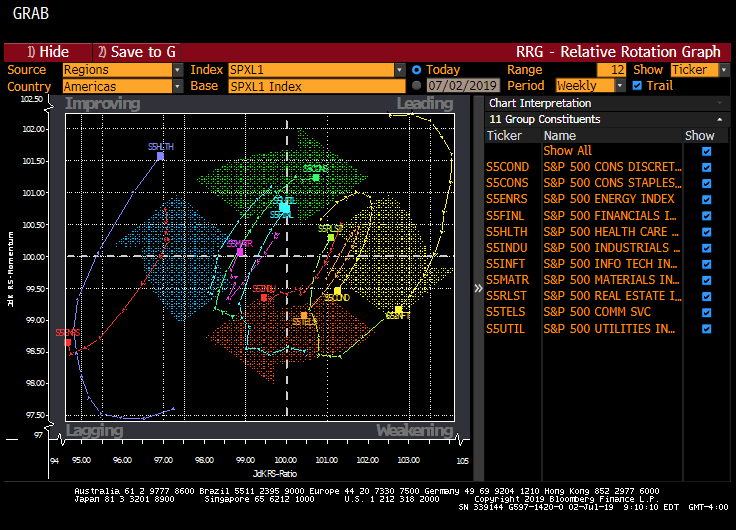Click the Name column header
The height and width of the screenshot is (530, 736).
click(560, 136)
